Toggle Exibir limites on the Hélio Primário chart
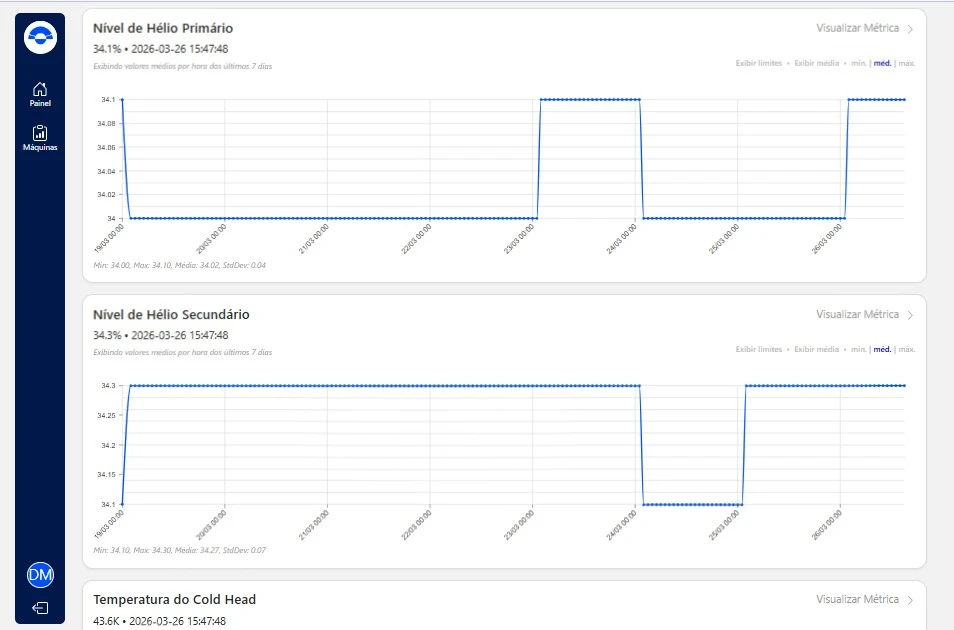This screenshot has height=630, width=954. (x=758, y=63)
